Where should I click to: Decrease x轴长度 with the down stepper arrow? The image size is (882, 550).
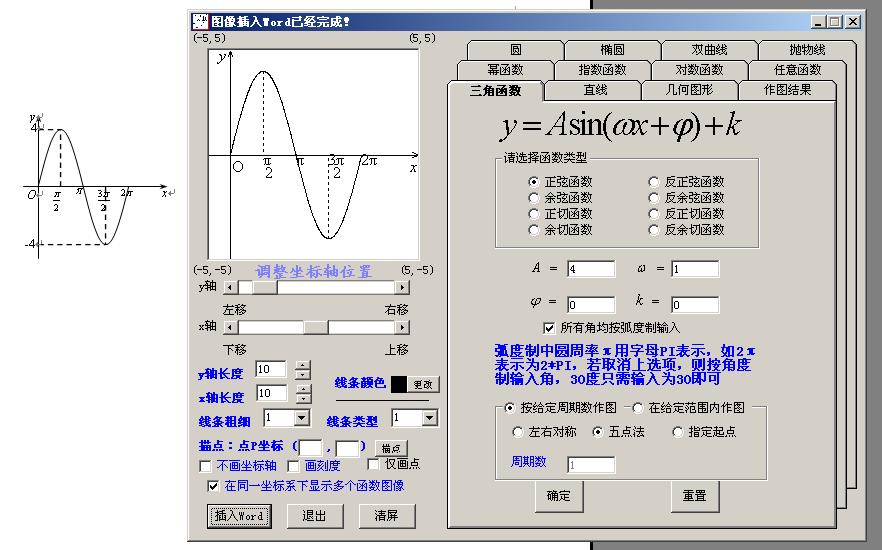[303, 399]
